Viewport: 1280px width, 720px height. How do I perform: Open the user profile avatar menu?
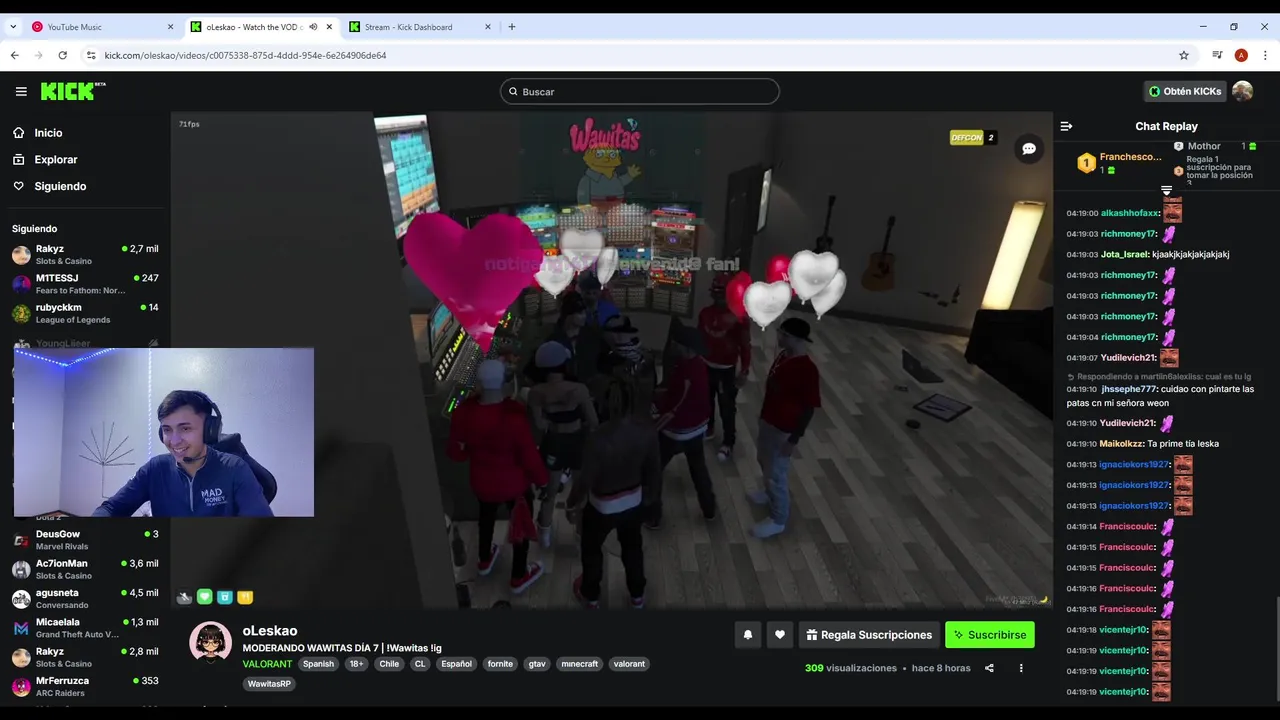coord(1243,91)
